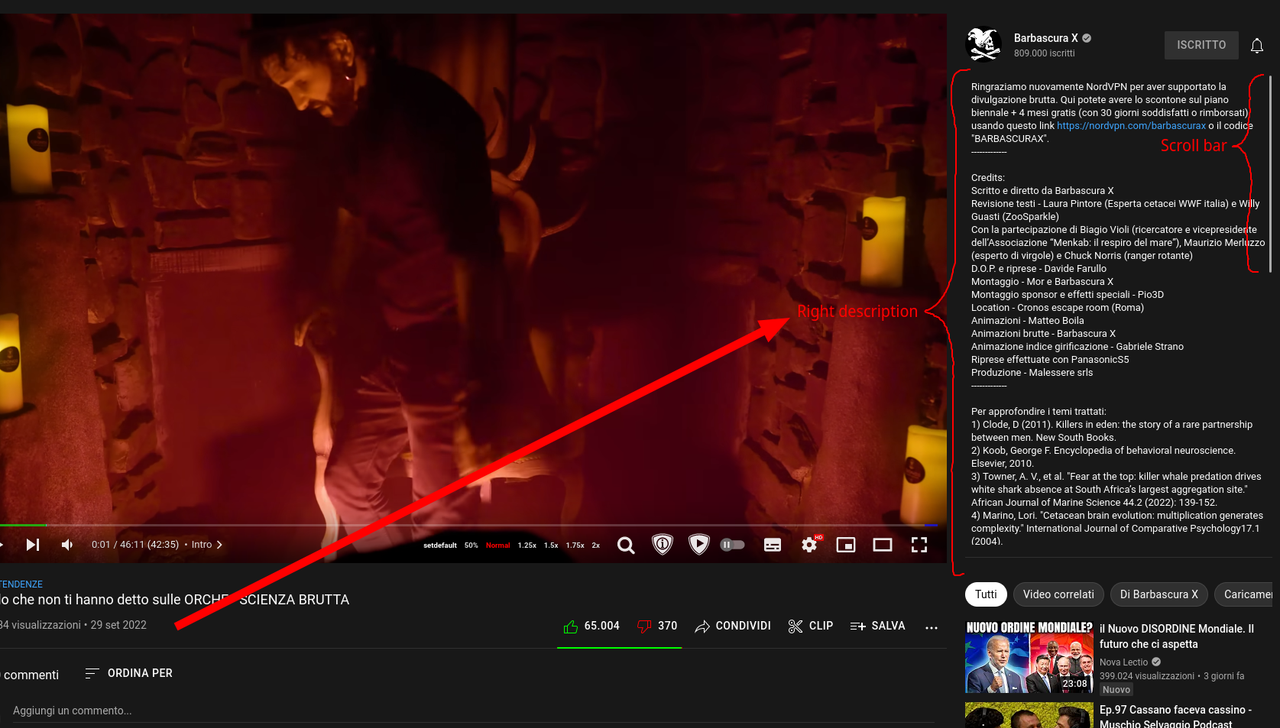Click the 65.004 likes count
Screen dimensions: 1280x728
pyautogui.click(x=602, y=626)
